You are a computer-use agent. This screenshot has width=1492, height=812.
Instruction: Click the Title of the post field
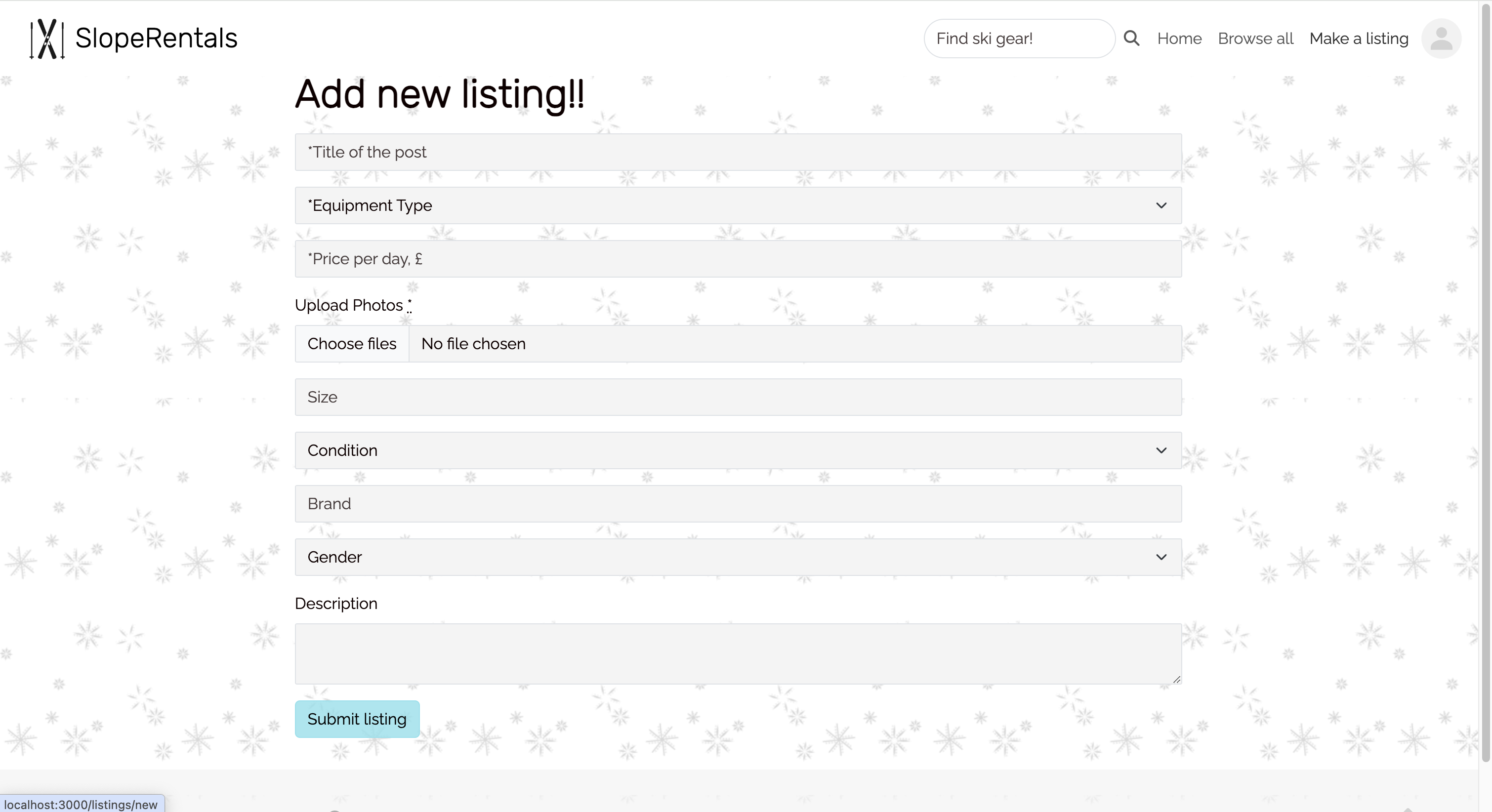pos(737,152)
